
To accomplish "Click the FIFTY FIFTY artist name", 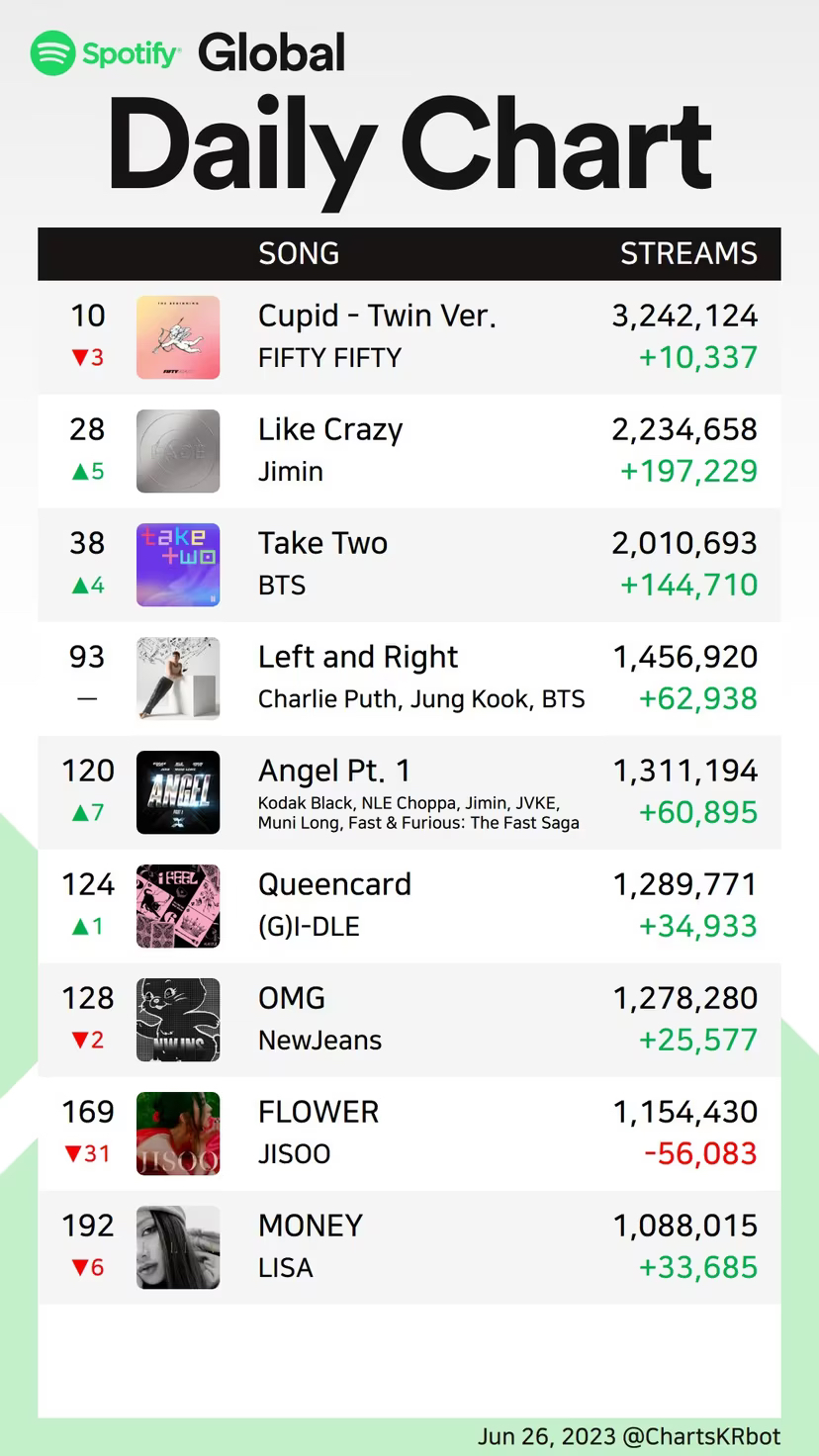I will [x=329, y=358].
